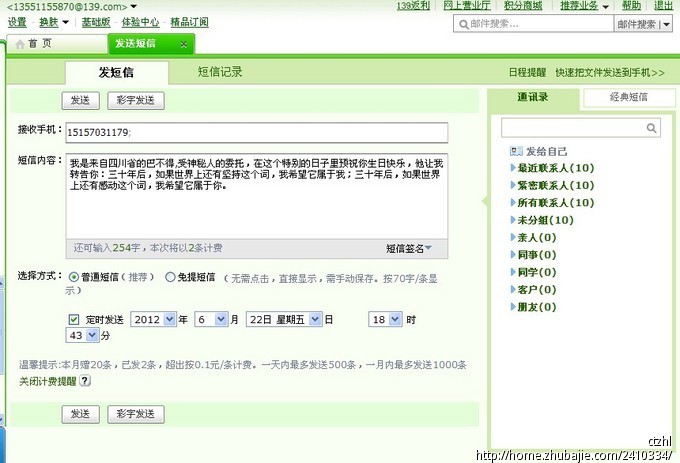Open the 网上营业厅 link
The image size is (680, 463).
click(467, 6)
